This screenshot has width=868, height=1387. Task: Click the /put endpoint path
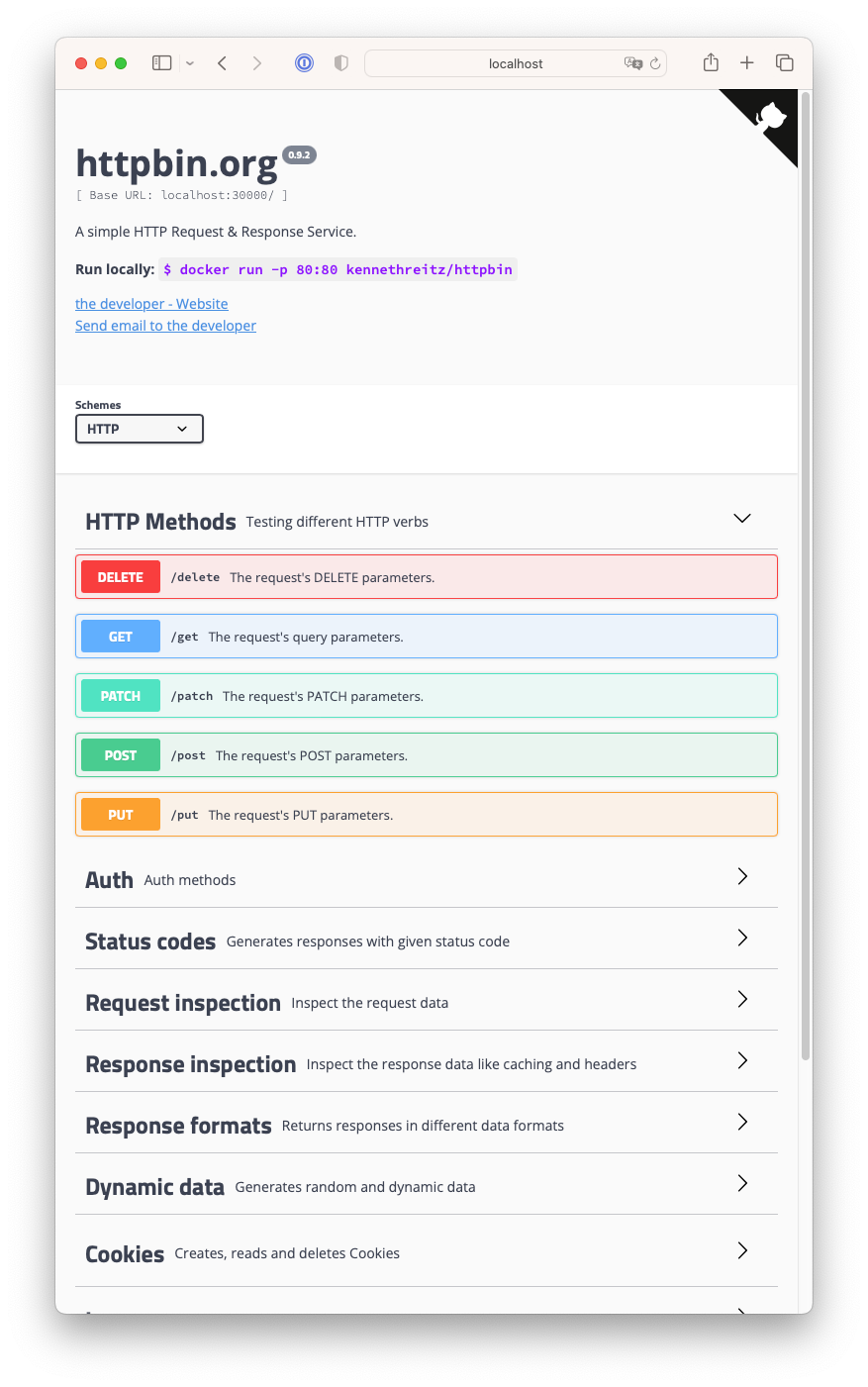click(184, 815)
